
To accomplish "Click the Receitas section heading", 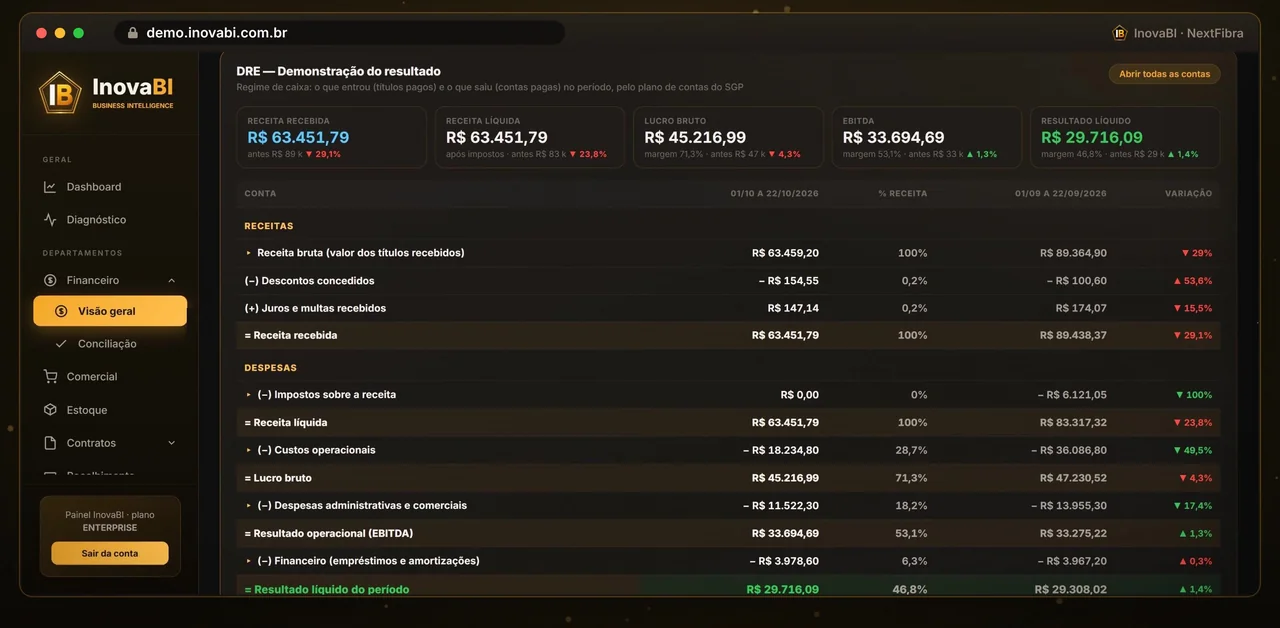I will (269, 226).
